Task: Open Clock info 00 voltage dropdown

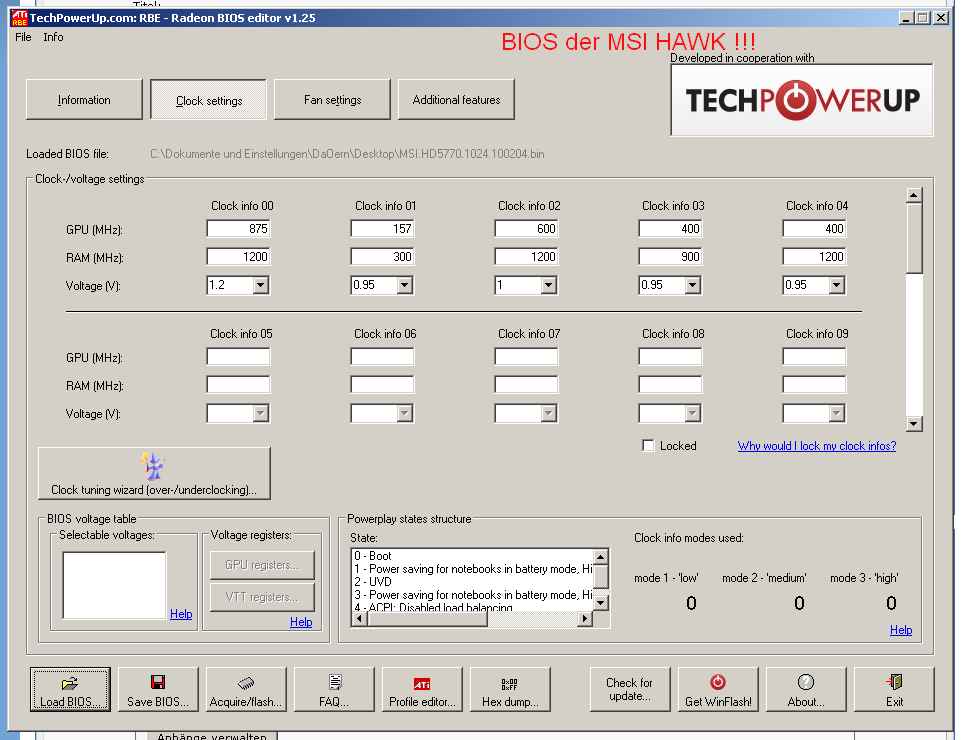Action: 260,285
